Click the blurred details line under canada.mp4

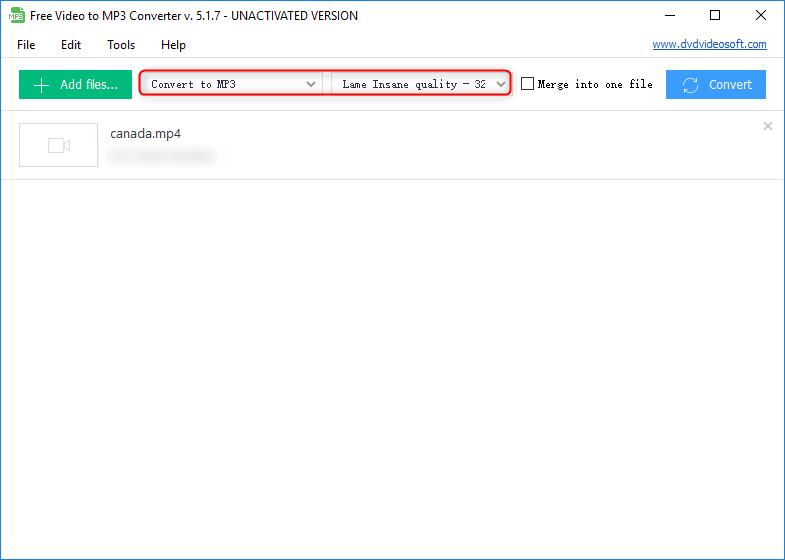pyautogui.click(x=161, y=156)
